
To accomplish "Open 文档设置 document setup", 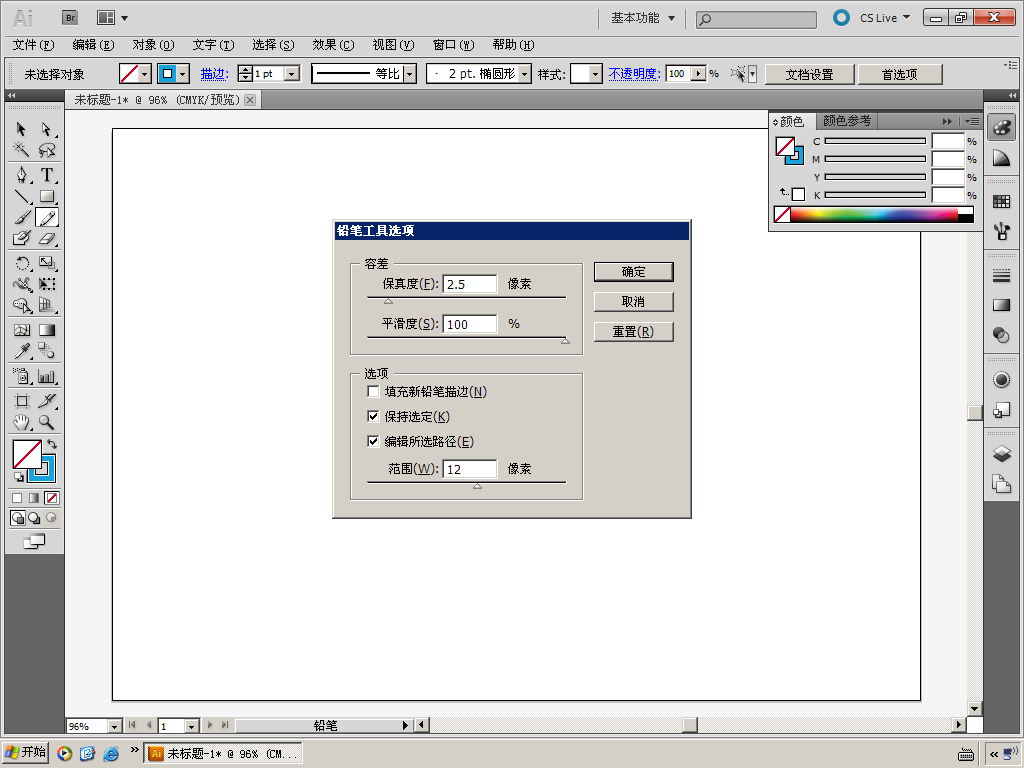I will (810, 74).
